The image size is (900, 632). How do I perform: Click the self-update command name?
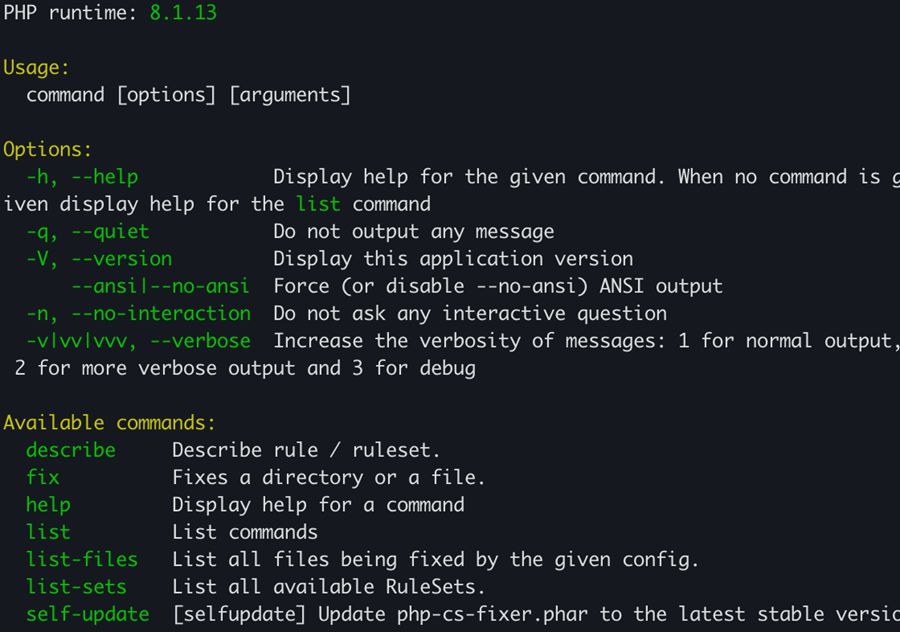(x=88, y=614)
